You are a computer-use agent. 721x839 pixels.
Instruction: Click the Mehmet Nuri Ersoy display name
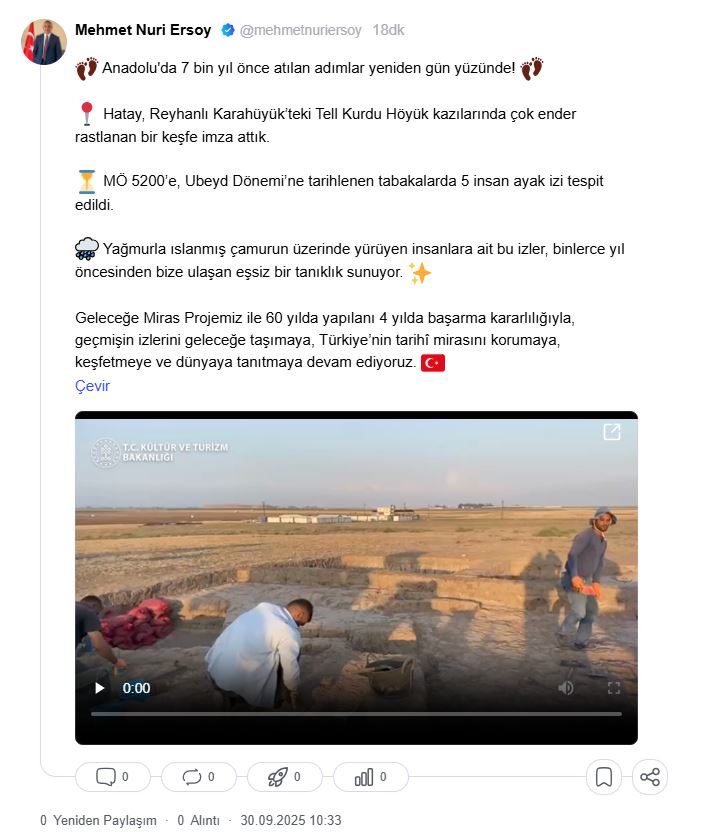(143, 30)
